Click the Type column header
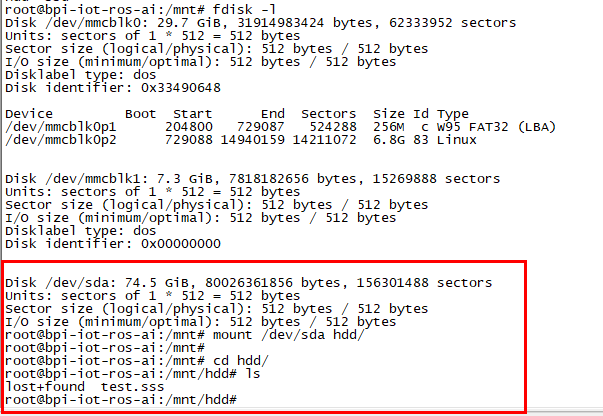The width and height of the screenshot is (603, 416). tap(452, 114)
